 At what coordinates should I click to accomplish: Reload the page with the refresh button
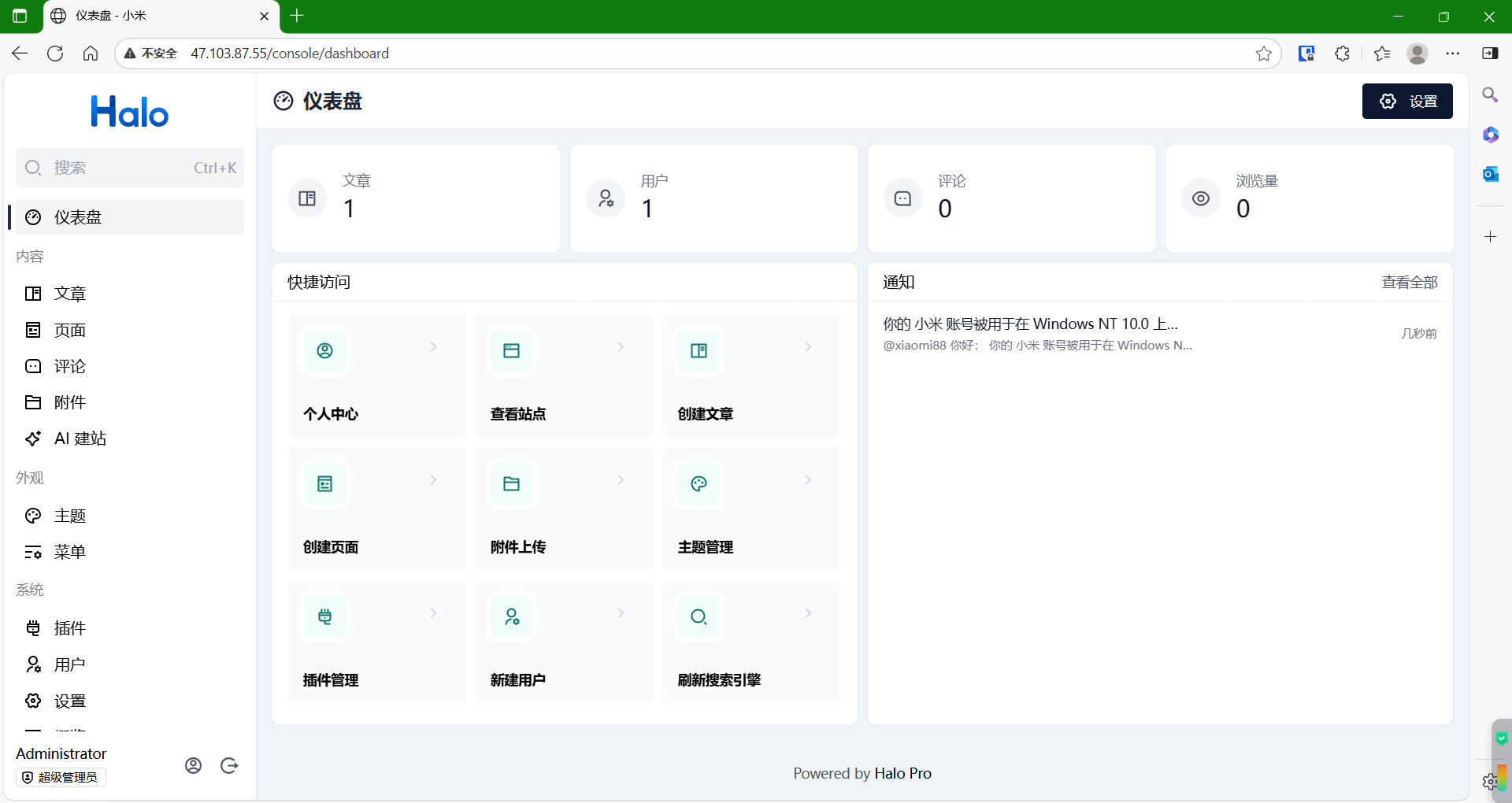55,54
